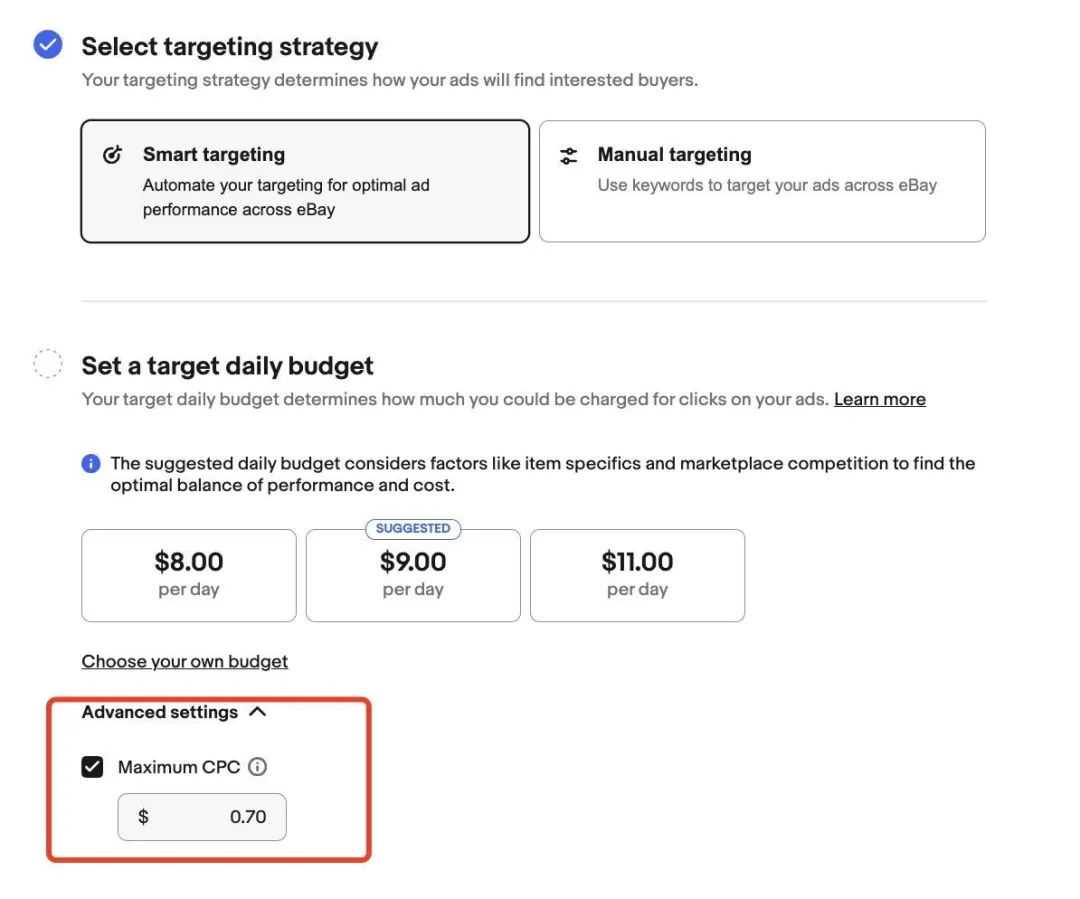This screenshot has height=899, width=1080.
Task: Open the Learn more link
Action: [880, 399]
